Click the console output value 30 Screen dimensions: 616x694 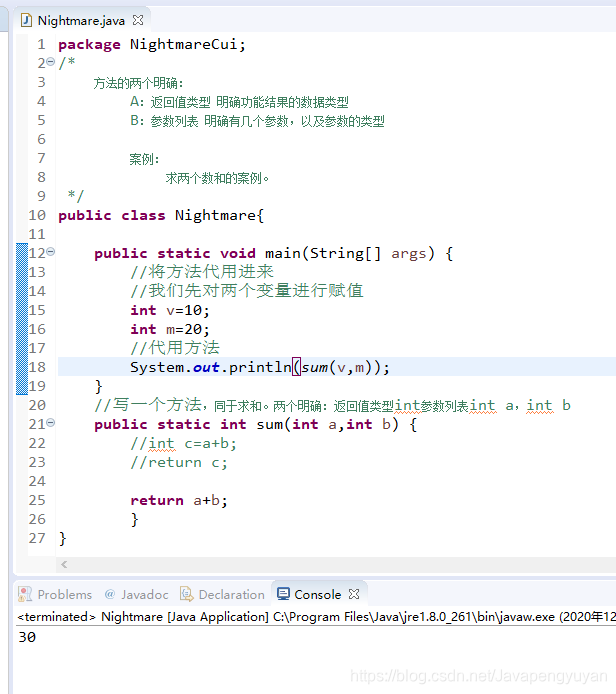tap(27, 637)
